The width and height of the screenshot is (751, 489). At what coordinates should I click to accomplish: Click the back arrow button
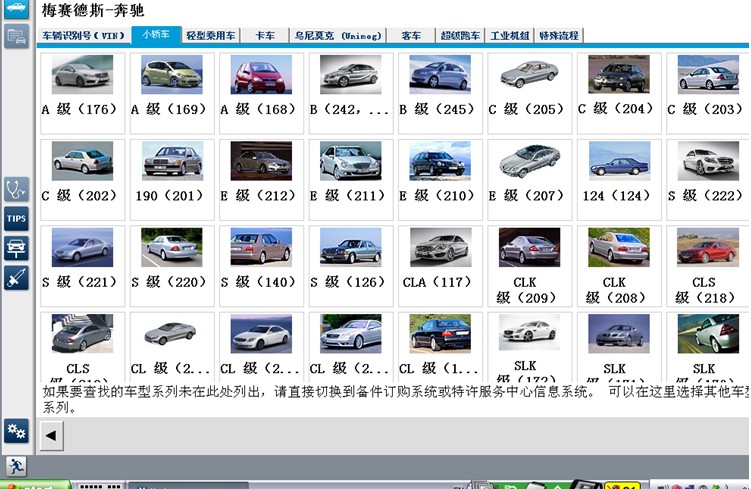[51, 436]
